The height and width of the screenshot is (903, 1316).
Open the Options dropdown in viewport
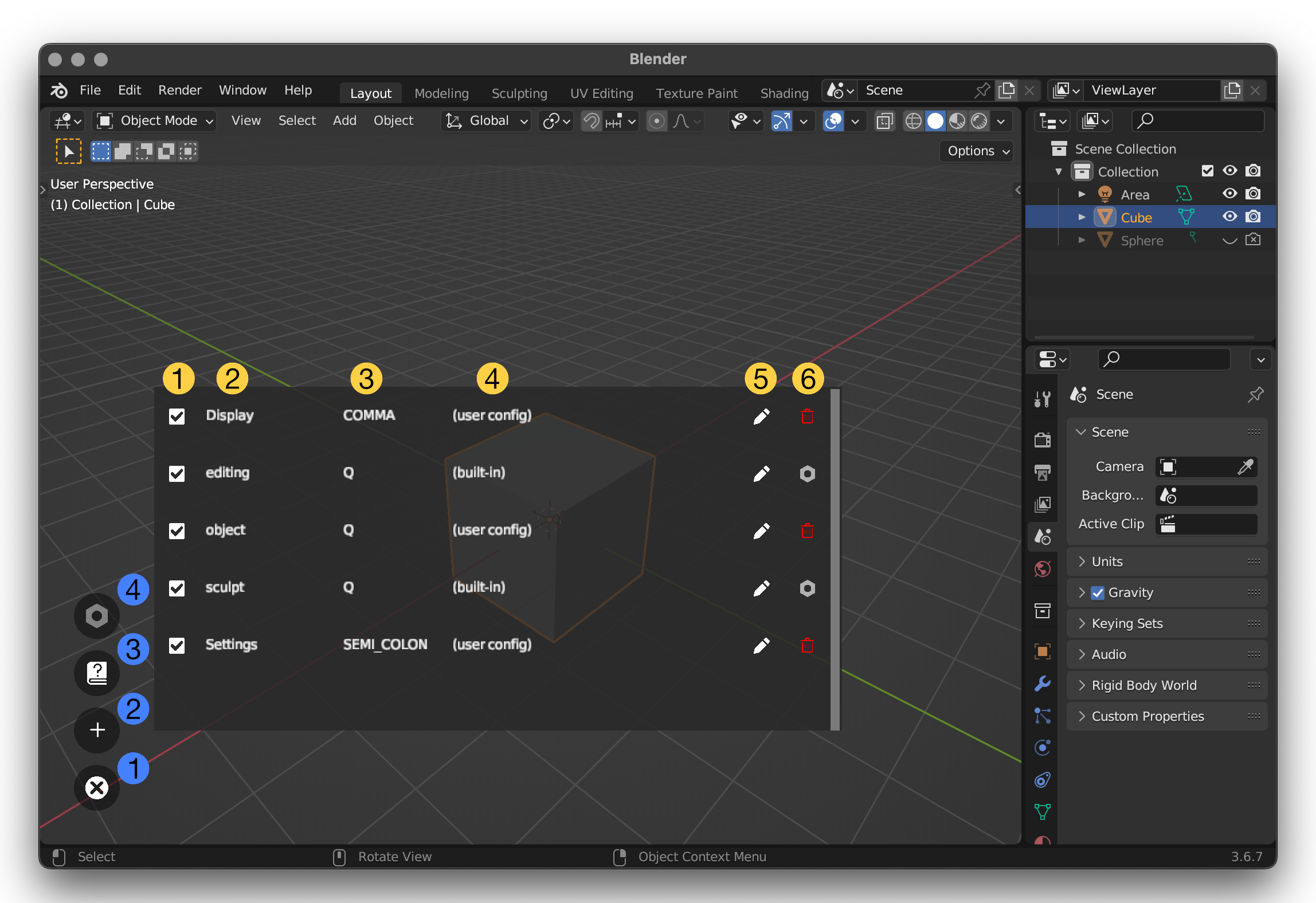pos(977,151)
